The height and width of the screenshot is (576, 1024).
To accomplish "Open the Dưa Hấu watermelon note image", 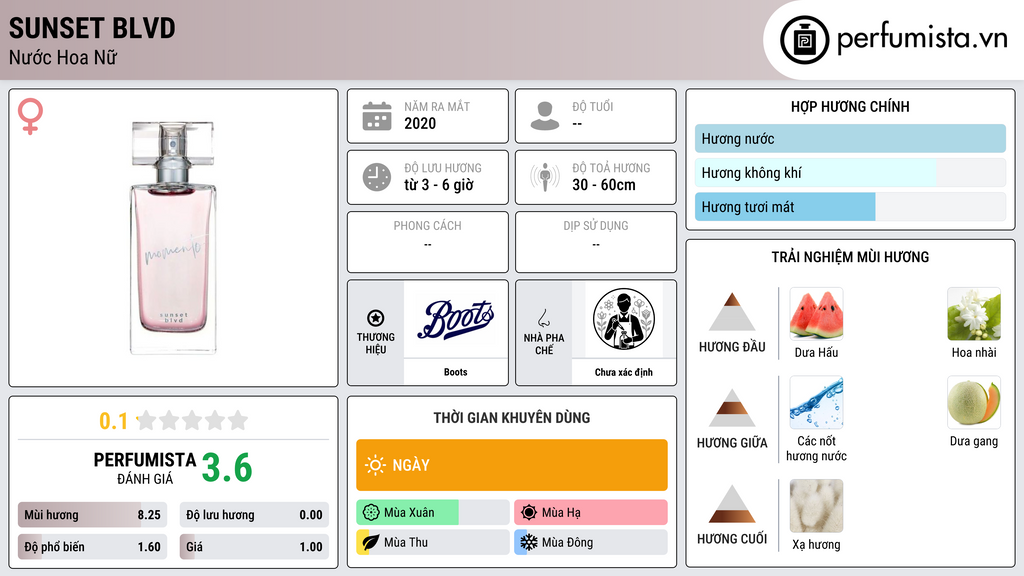I will tap(816, 314).
